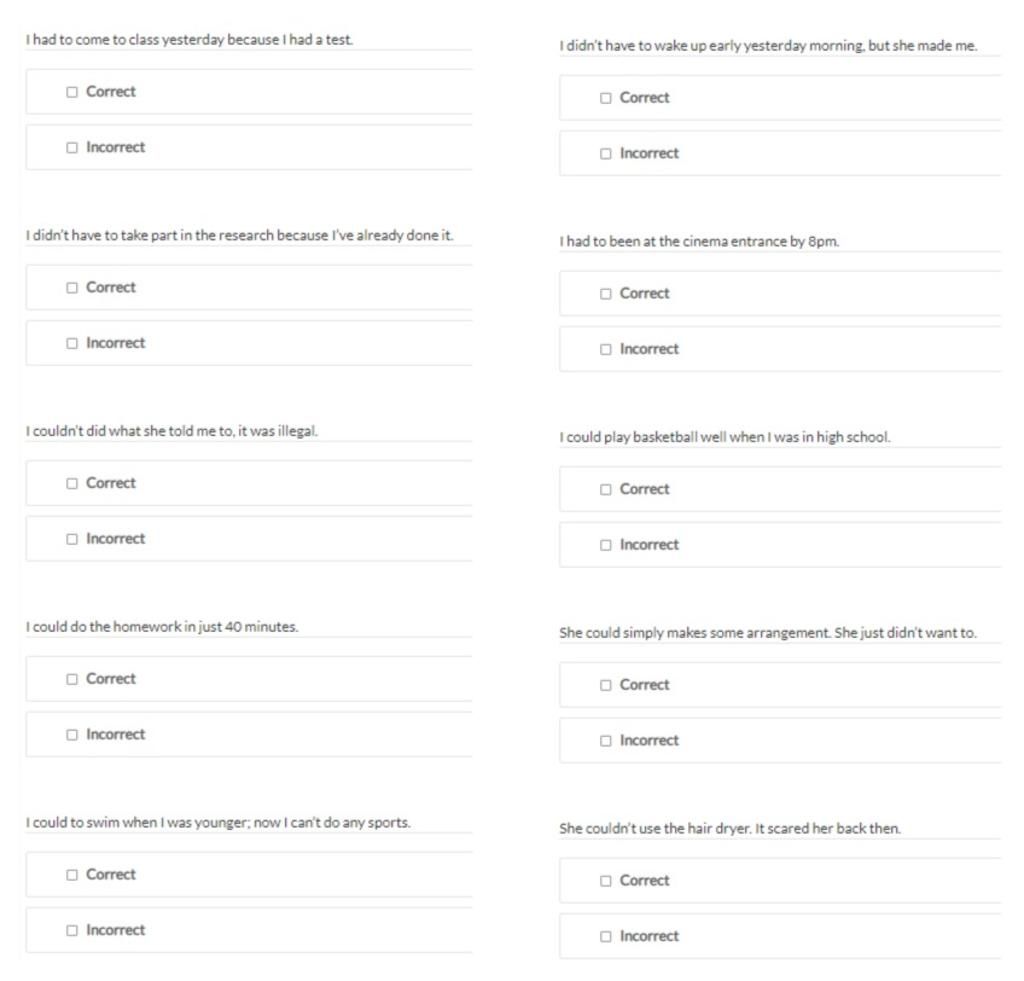Check Incorrect for 'had to been at cinema'

(x=606, y=350)
